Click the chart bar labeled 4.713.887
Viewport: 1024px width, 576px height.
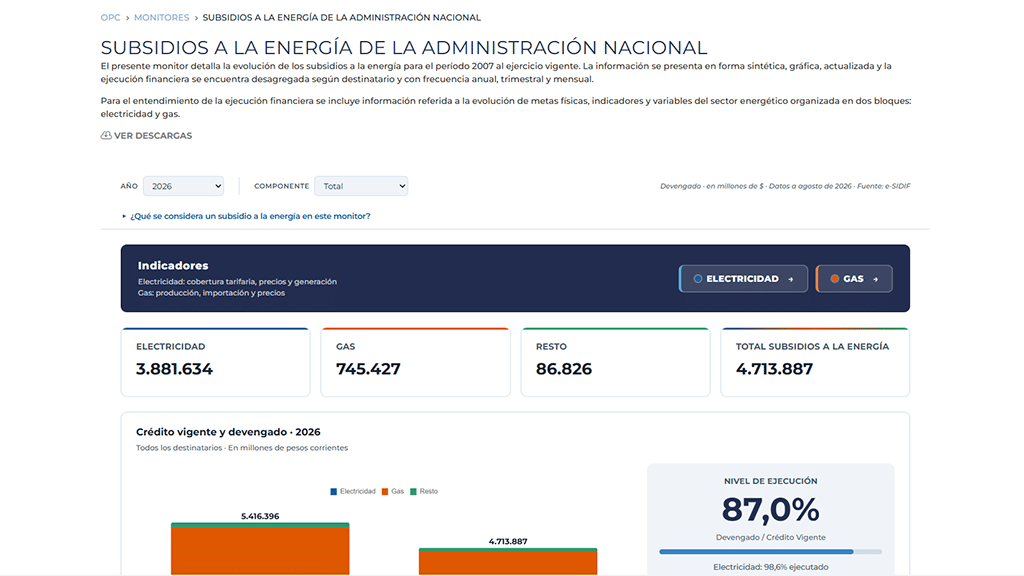click(508, 562)
